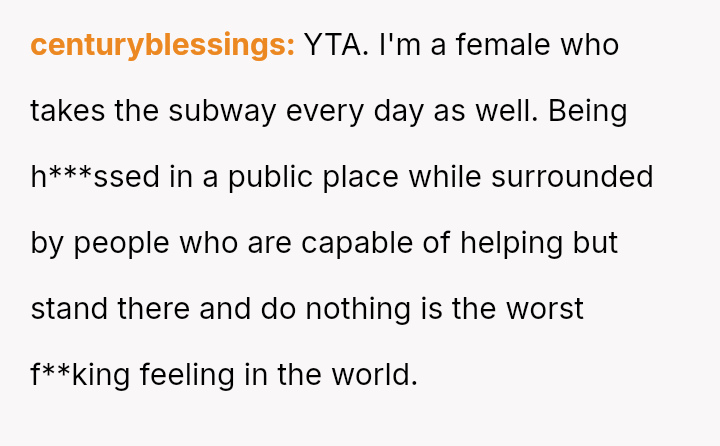The width and height of the screenshot is (720, 446).
Task: Select the word "takes" starting second line
Action: point(68,111)
